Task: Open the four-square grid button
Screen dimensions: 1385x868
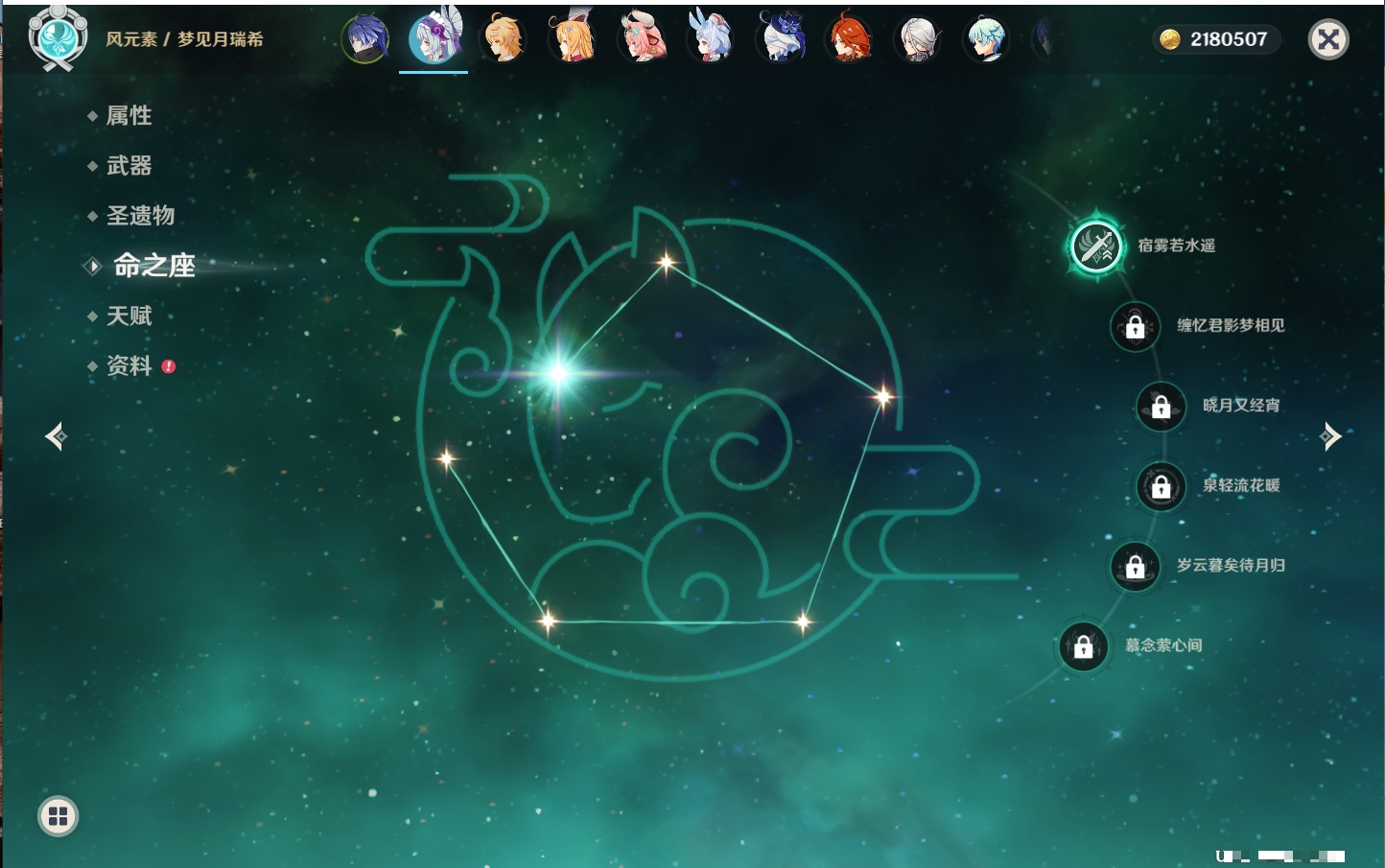Action: [x=59, y=816]
